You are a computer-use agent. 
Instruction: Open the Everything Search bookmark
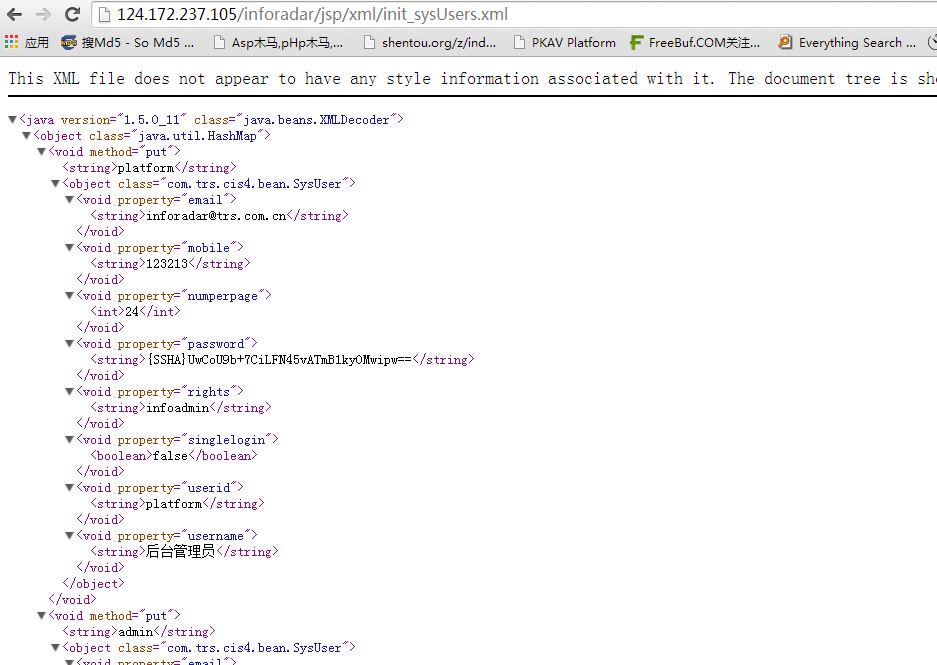point(847,42)
